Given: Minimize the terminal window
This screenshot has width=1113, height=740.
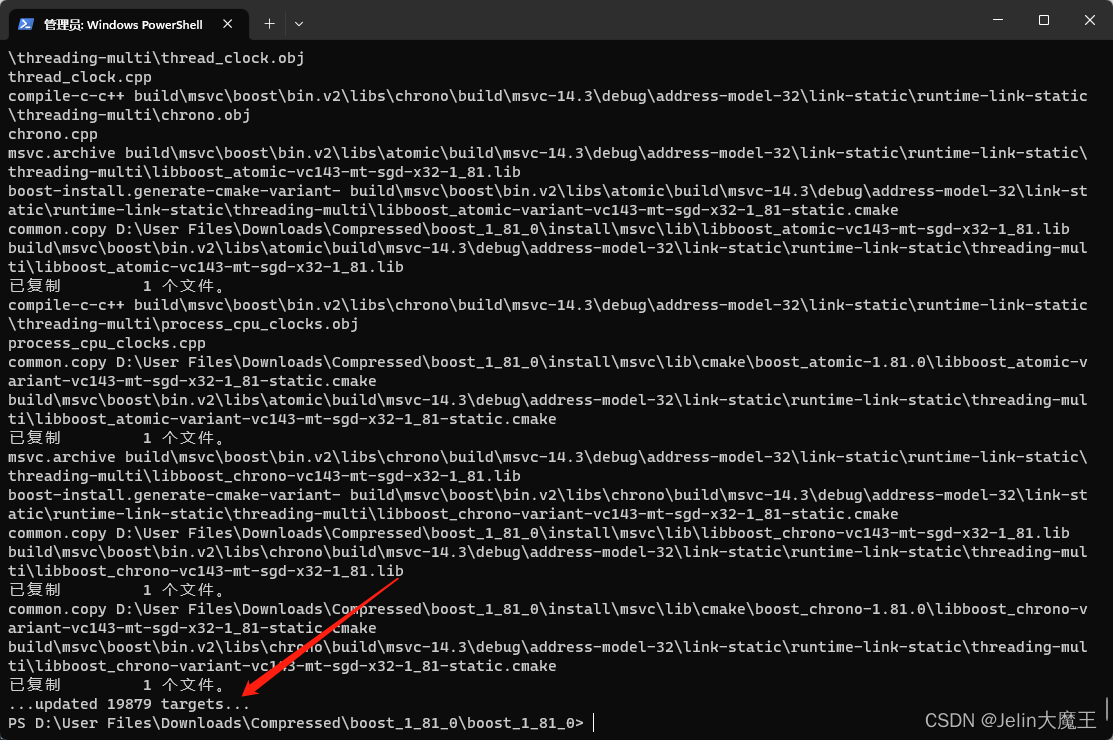Looking at the screenshot, I should click(x=998, y=20).
